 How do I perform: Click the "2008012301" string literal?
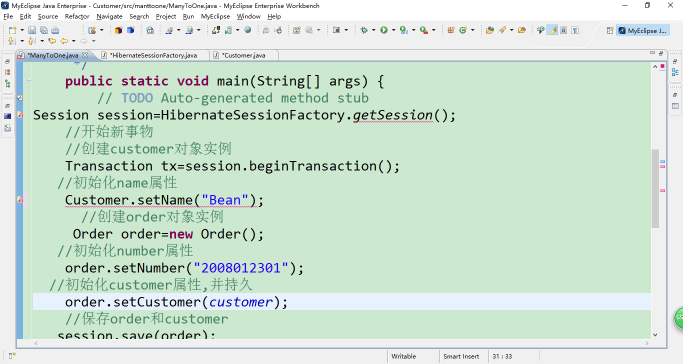(241, 268)
